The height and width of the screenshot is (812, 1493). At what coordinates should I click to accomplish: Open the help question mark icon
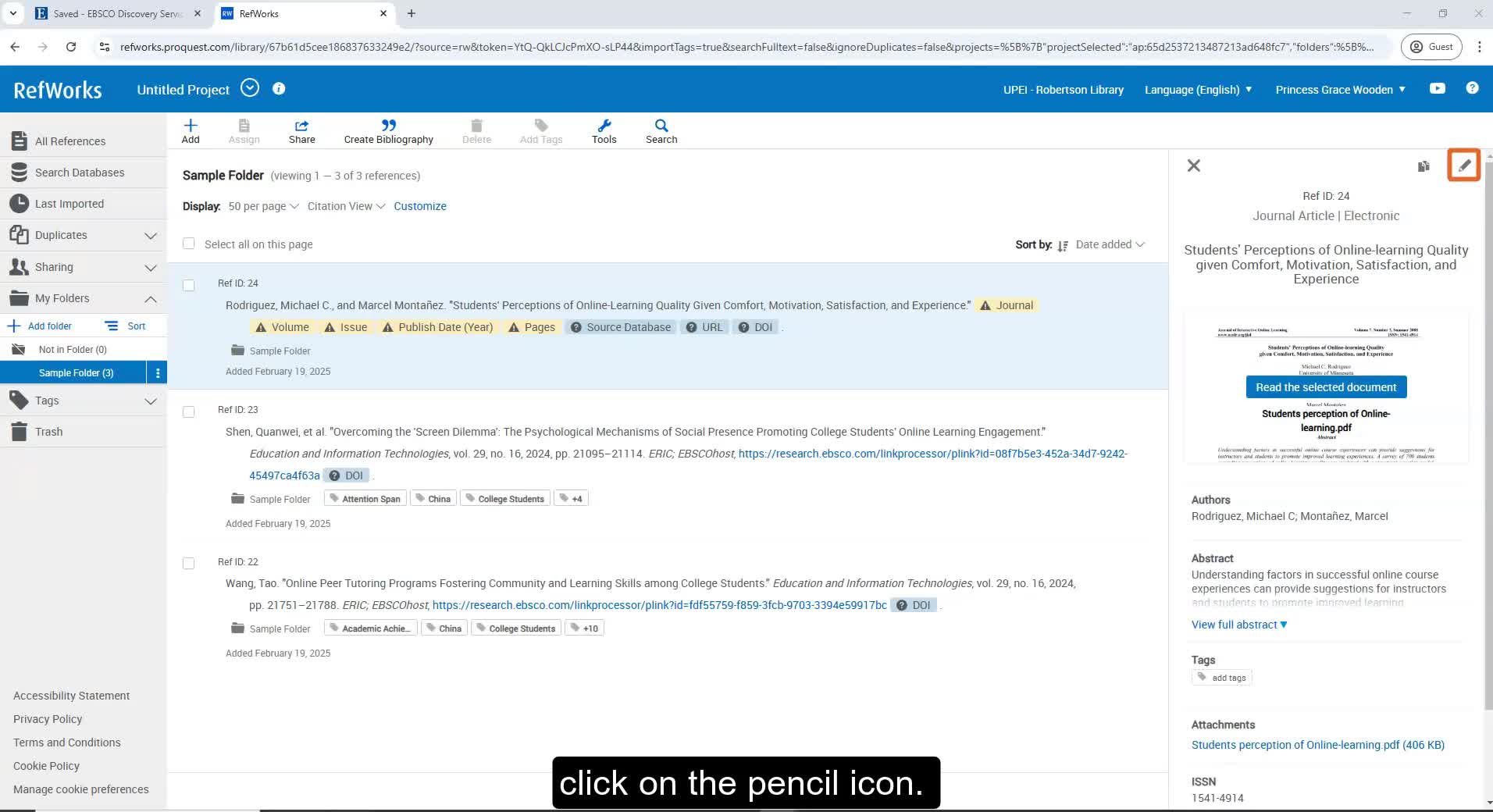click(x=1472, y=88)
